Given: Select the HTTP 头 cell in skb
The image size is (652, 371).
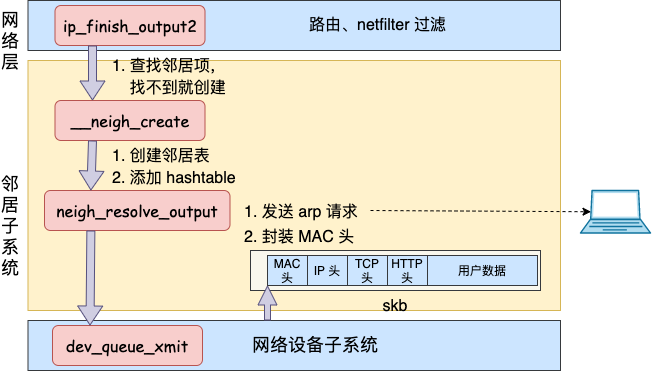Looking at the screenshot, I should pyautogui.click(x=407, y=270).
